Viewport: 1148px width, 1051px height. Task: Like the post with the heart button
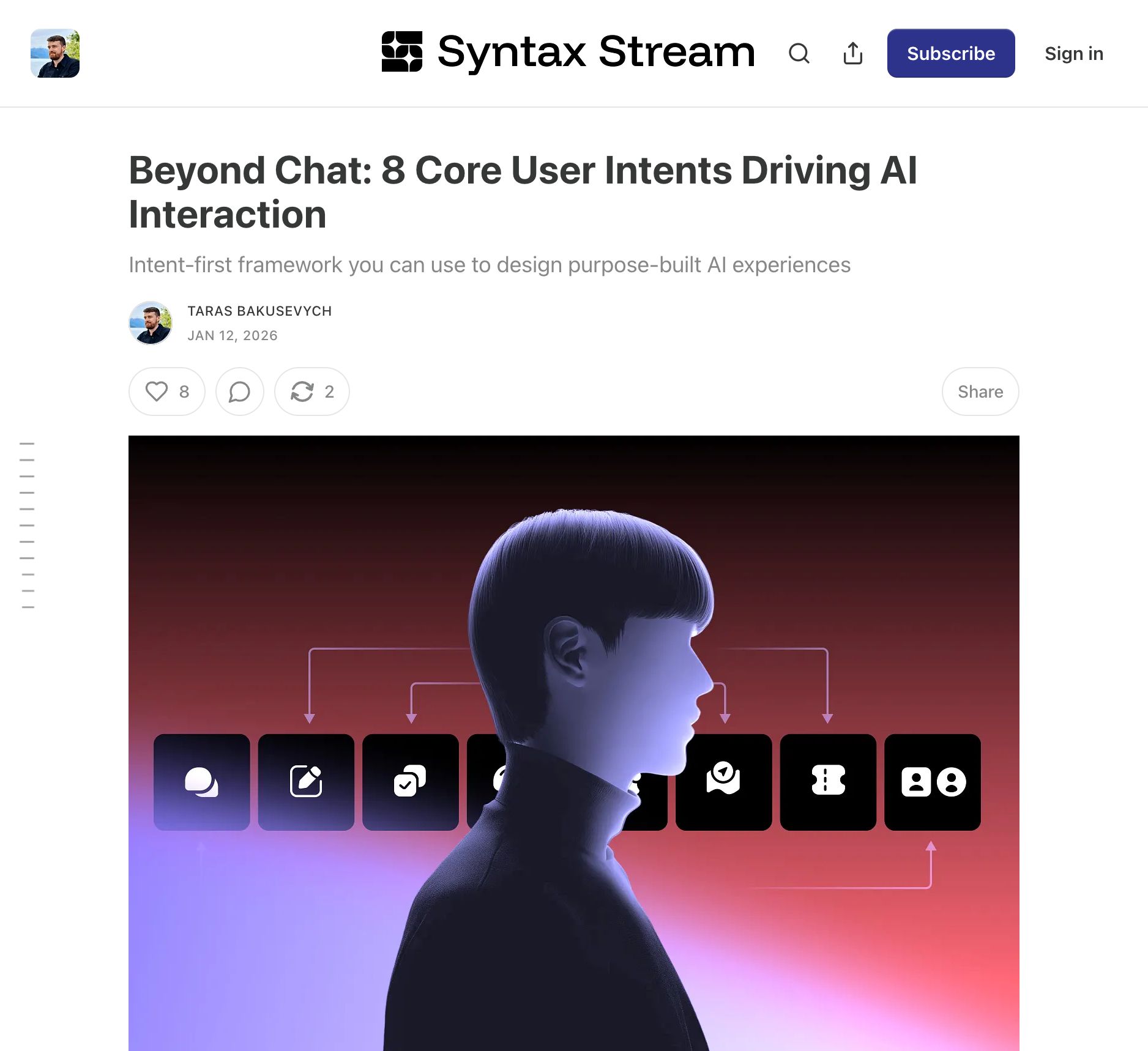click(167, 392)
